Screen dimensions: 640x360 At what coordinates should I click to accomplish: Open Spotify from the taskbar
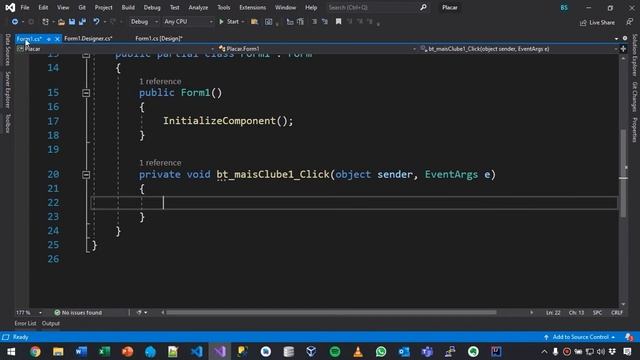click(x=335, y=351)
